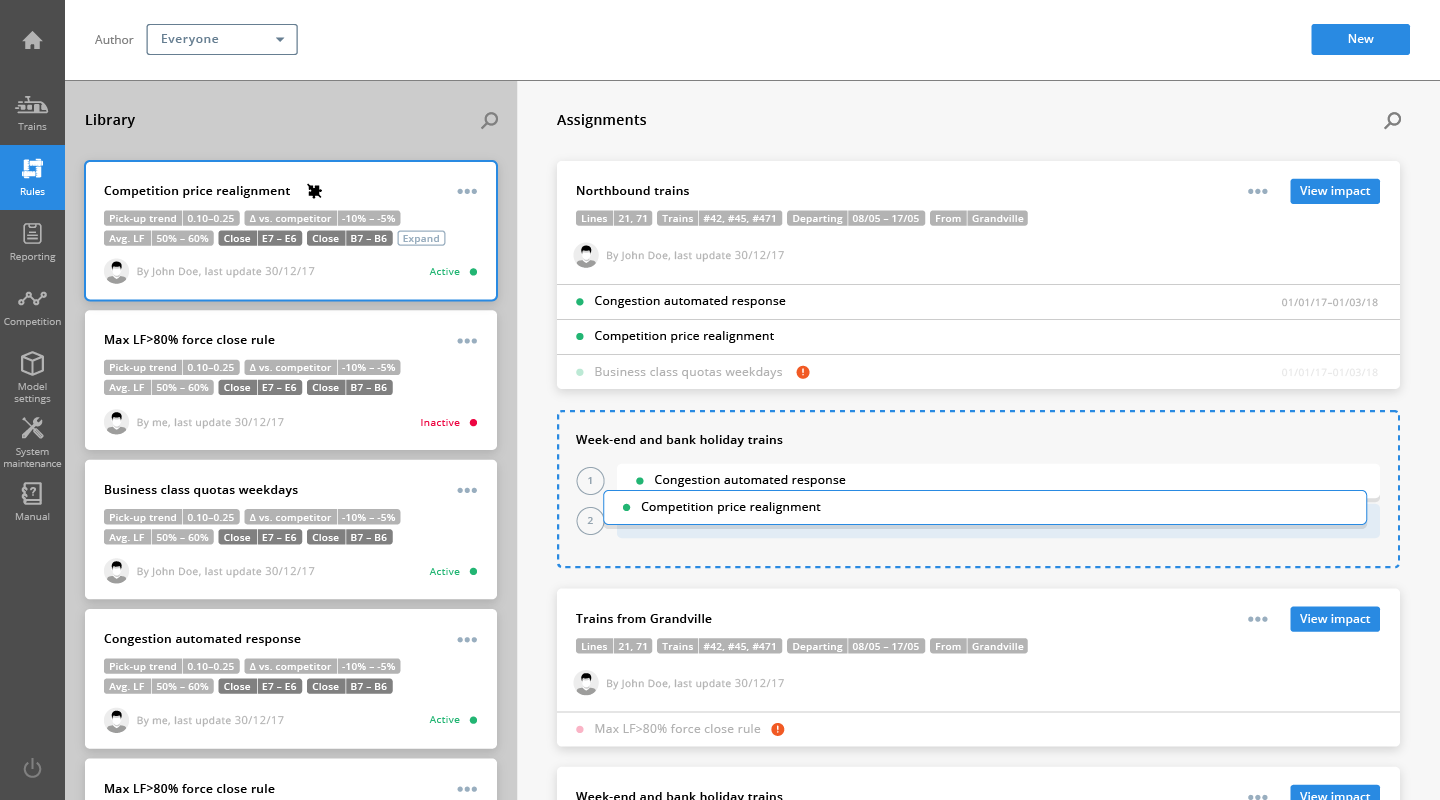Screen dimensions: 1440x800
Task: Click date range 01/01/17–01/03/18 on Congestion row
Action: 1329,302
